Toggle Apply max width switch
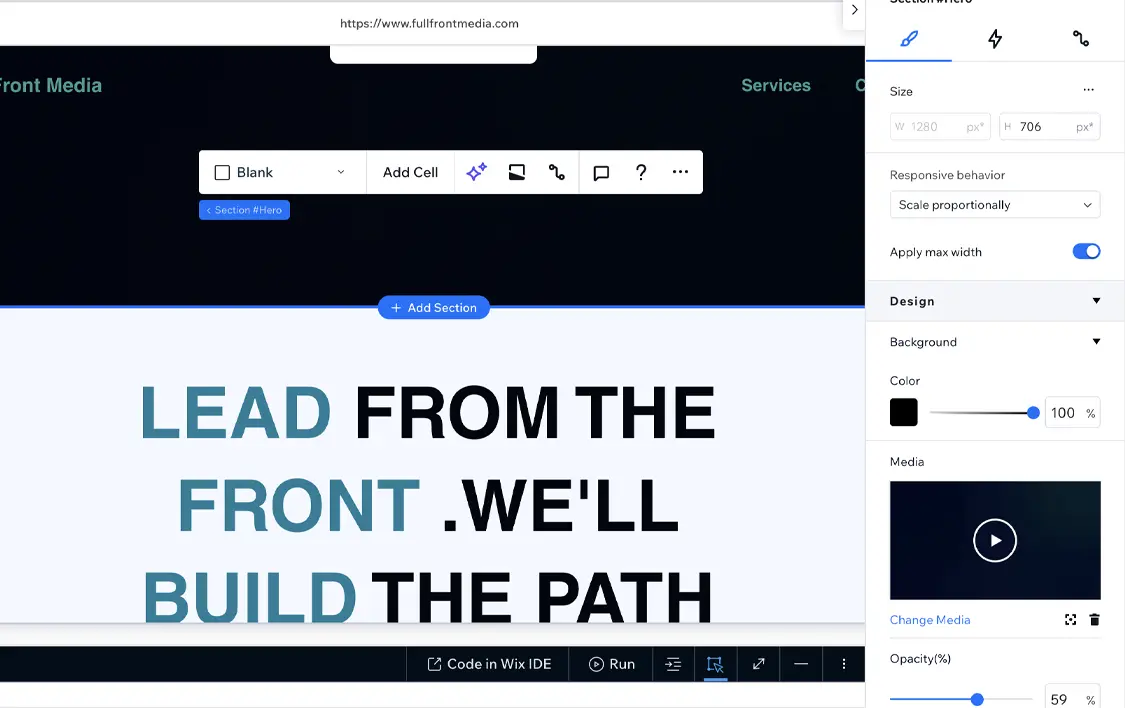This screenshot has height=708, width=1125. 1086,252
